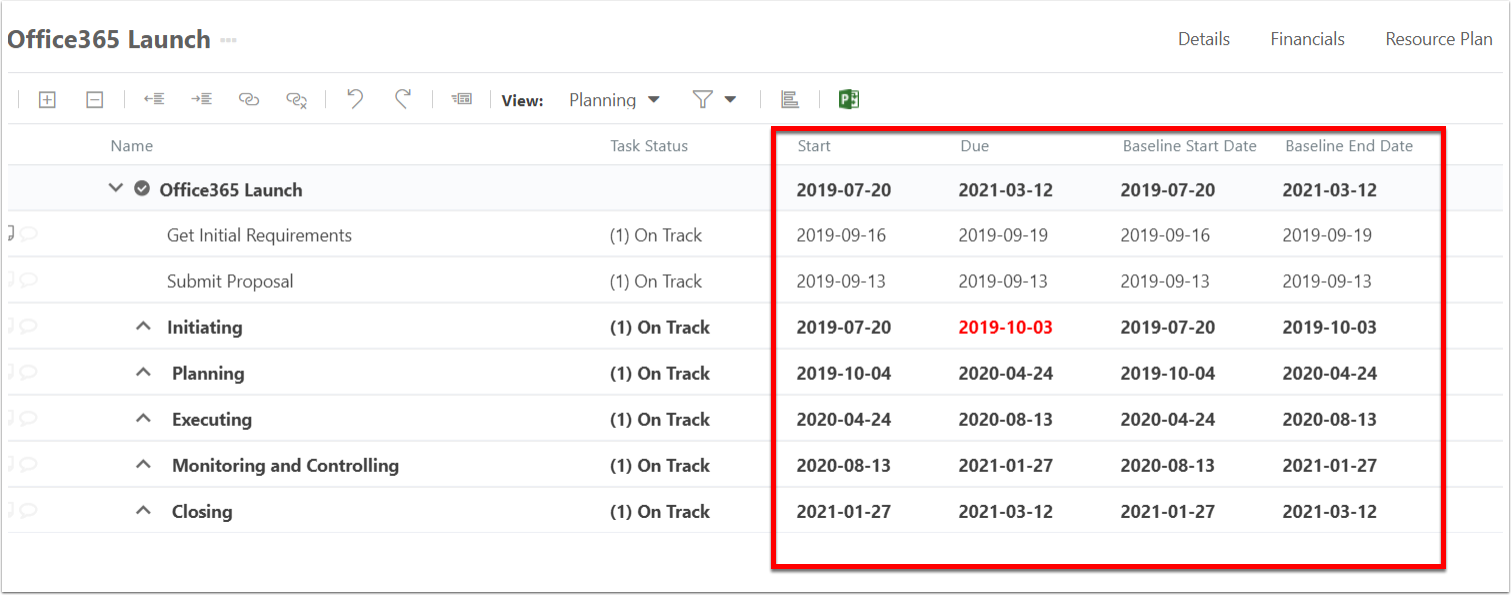Expand the Executing phase chevron
The width and height of the screenshot is (1511, 595).
(x=143, y=418)
